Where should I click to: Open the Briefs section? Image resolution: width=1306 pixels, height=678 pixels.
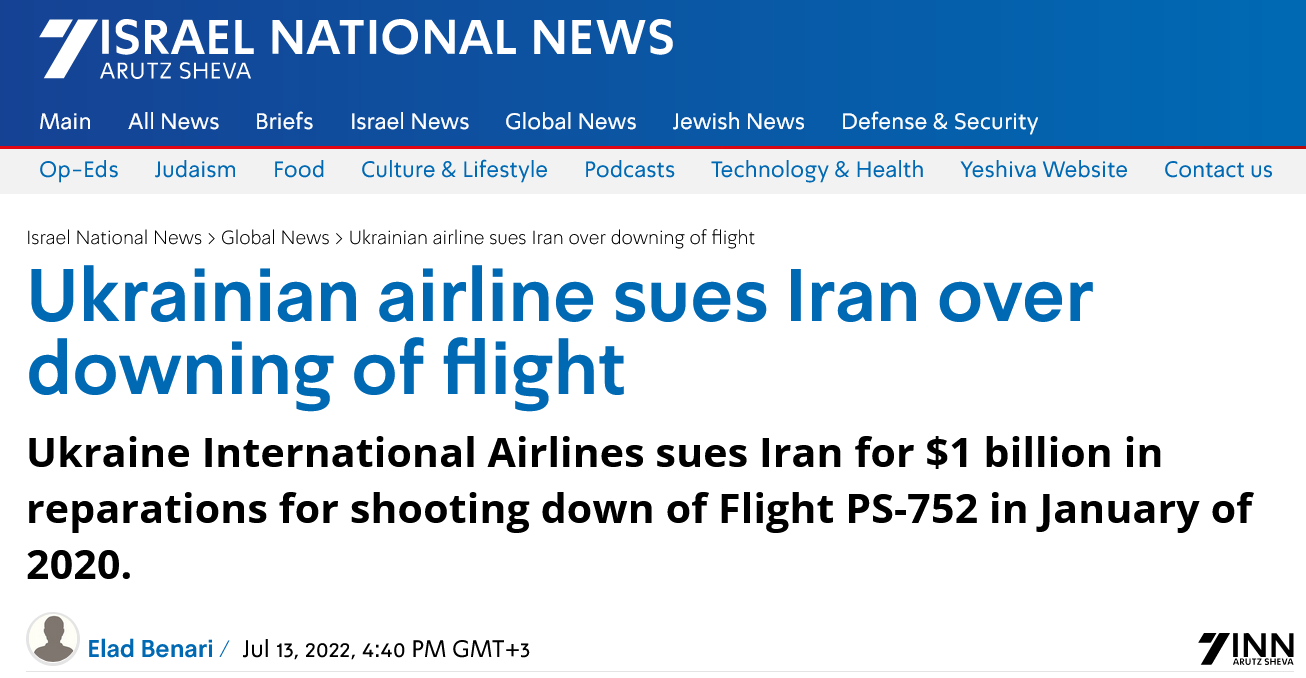[x=283, y=121]
